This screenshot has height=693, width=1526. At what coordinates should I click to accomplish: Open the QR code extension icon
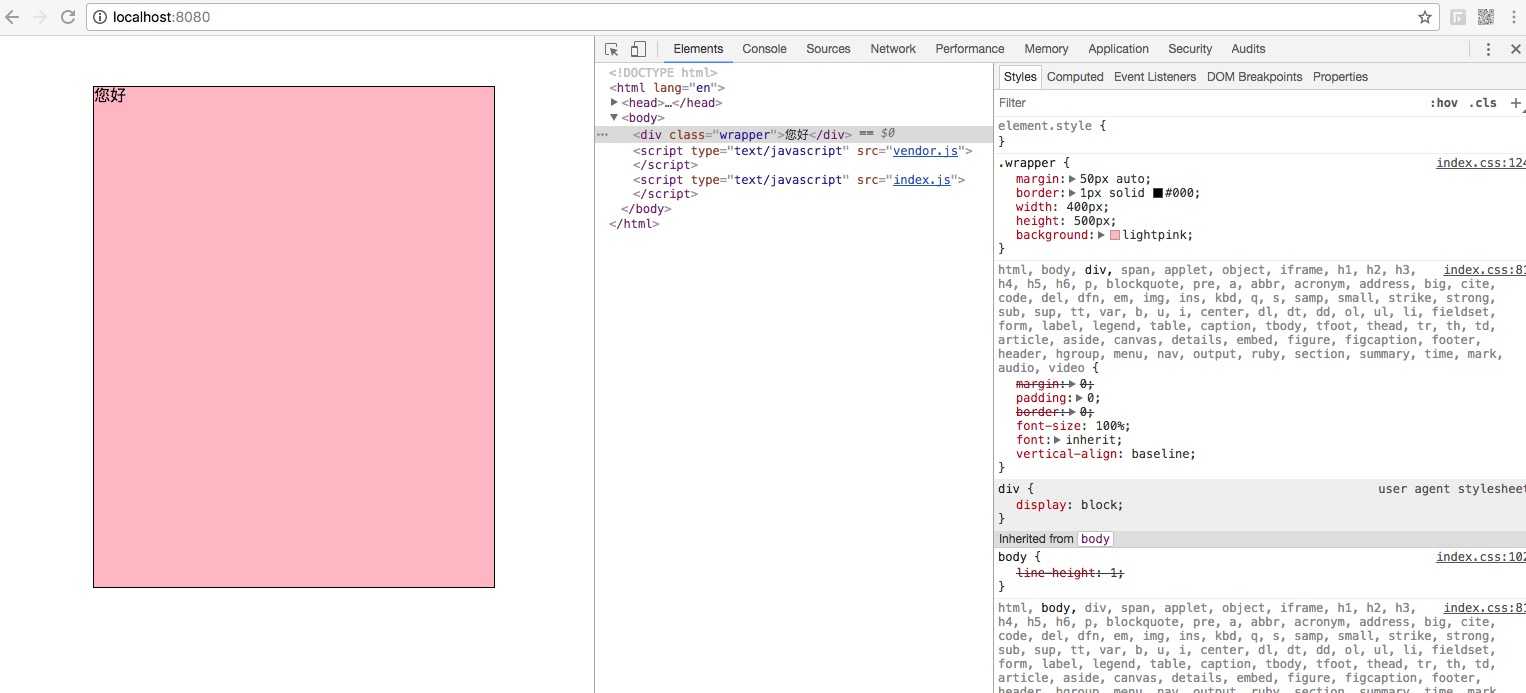point(1486,17)
